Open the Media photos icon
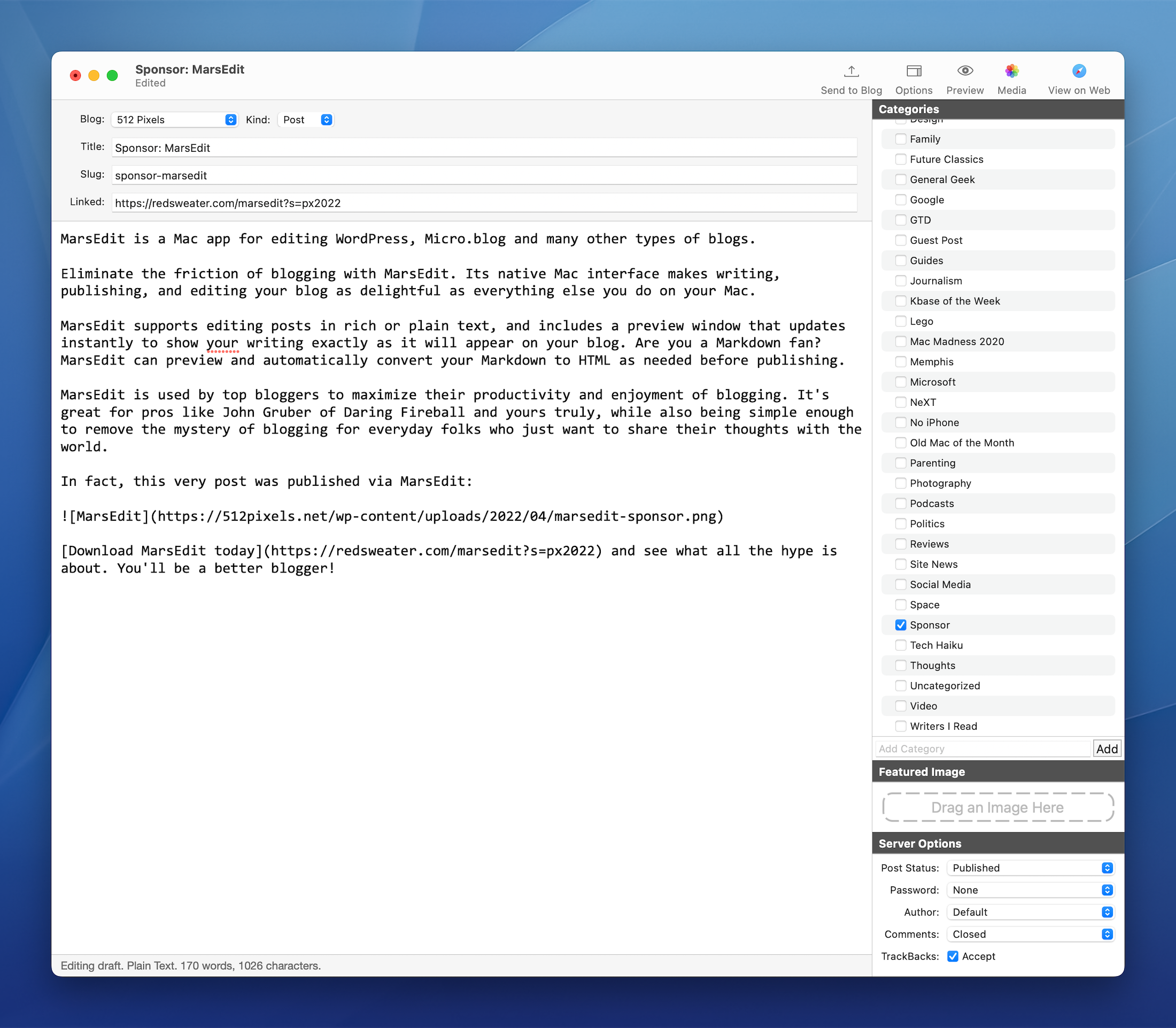Image resolution: width=1176 pixels, height=1028 pixels. point(1012,71)
